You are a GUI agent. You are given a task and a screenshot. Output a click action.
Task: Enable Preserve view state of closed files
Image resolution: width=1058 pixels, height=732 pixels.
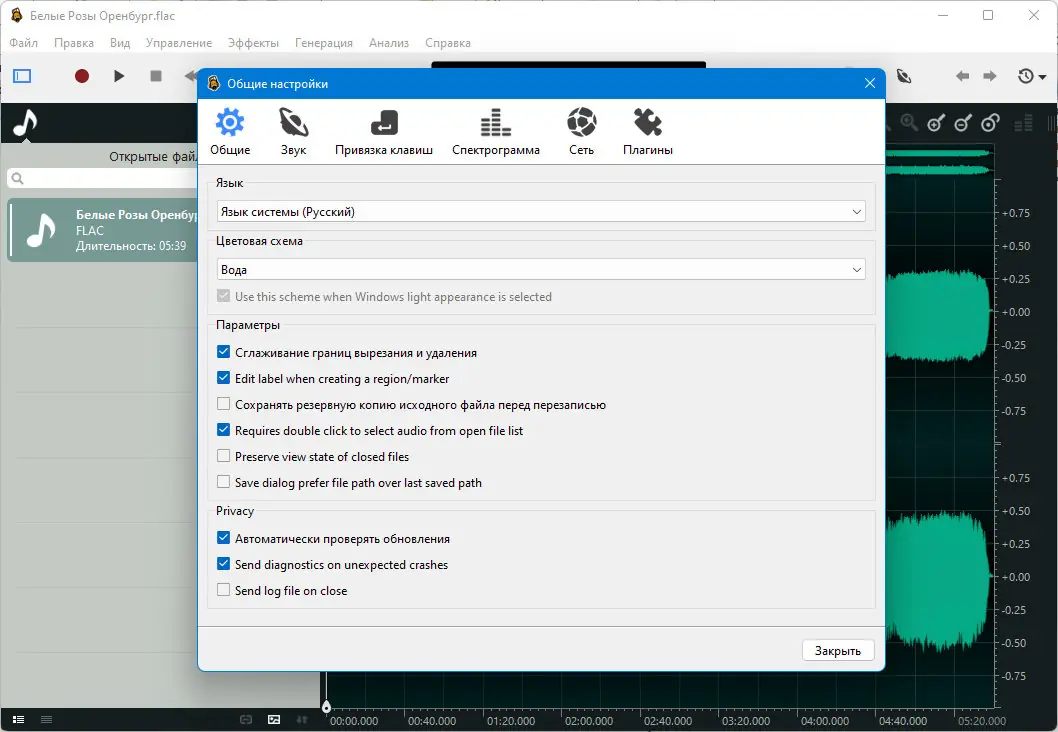tap(223, 456)
